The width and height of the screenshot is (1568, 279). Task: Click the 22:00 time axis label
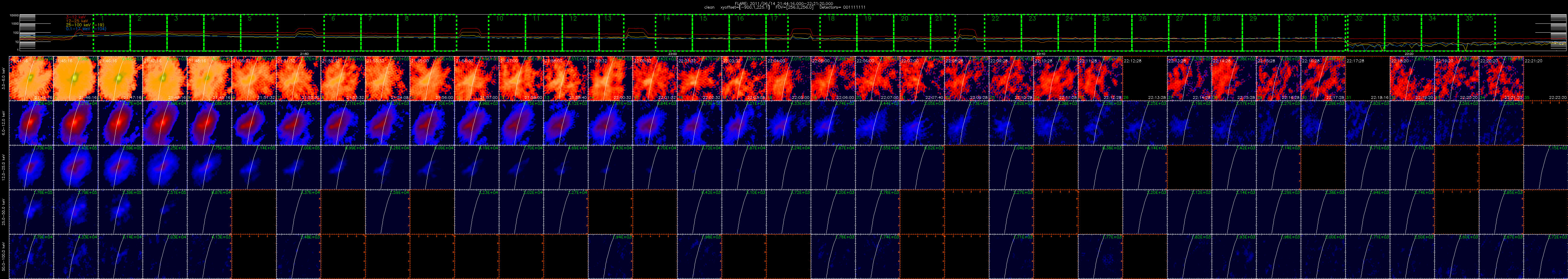point(673,54)
